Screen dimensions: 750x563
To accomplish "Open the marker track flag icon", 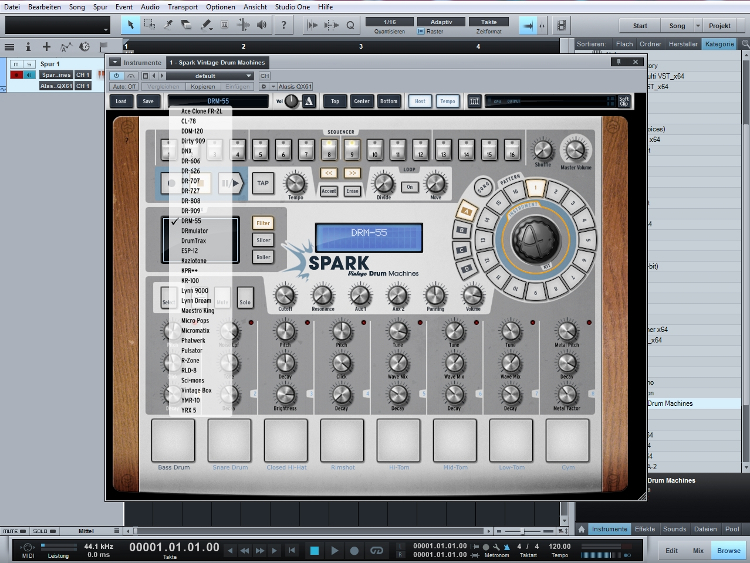I will tap(102, 47).
